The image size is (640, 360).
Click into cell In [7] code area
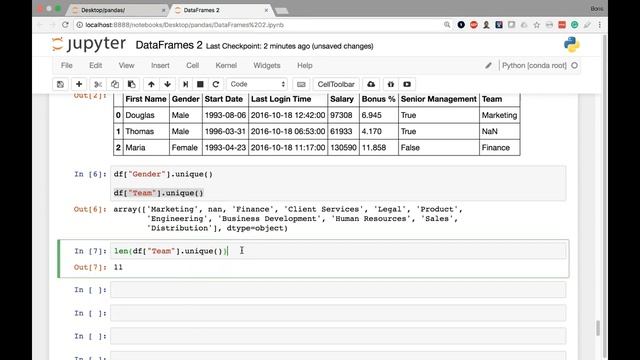point(338,251)
